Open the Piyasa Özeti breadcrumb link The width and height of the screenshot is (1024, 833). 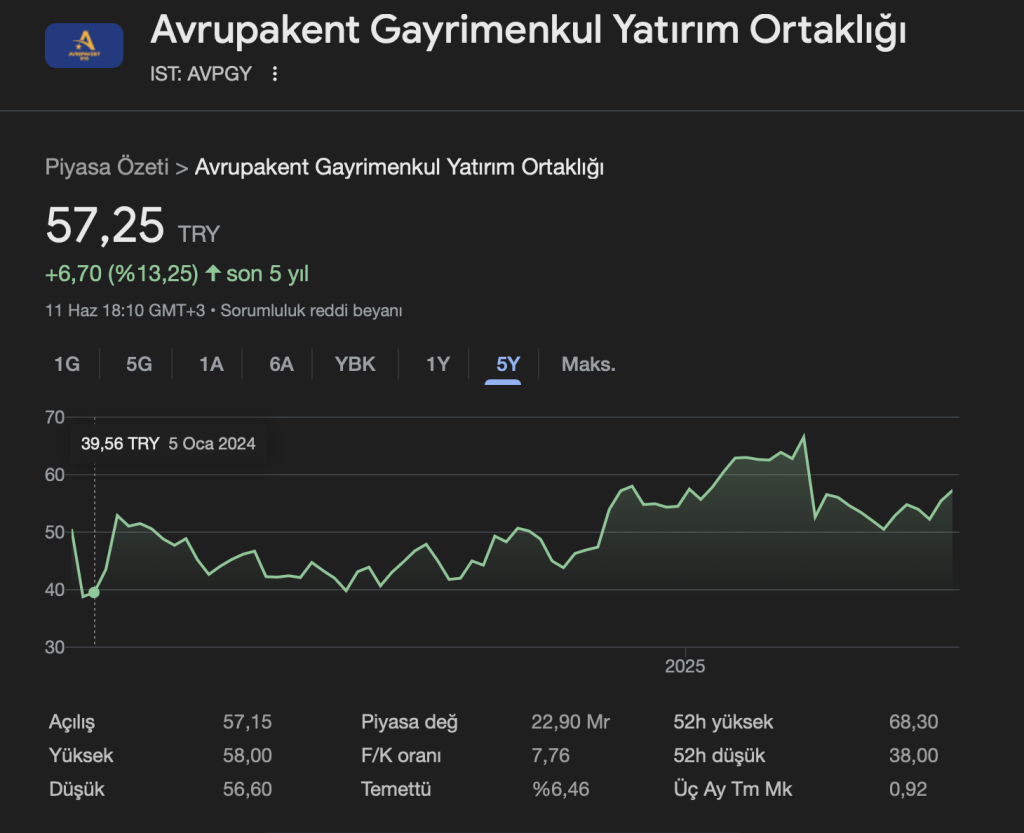click(x=107, y=167)
